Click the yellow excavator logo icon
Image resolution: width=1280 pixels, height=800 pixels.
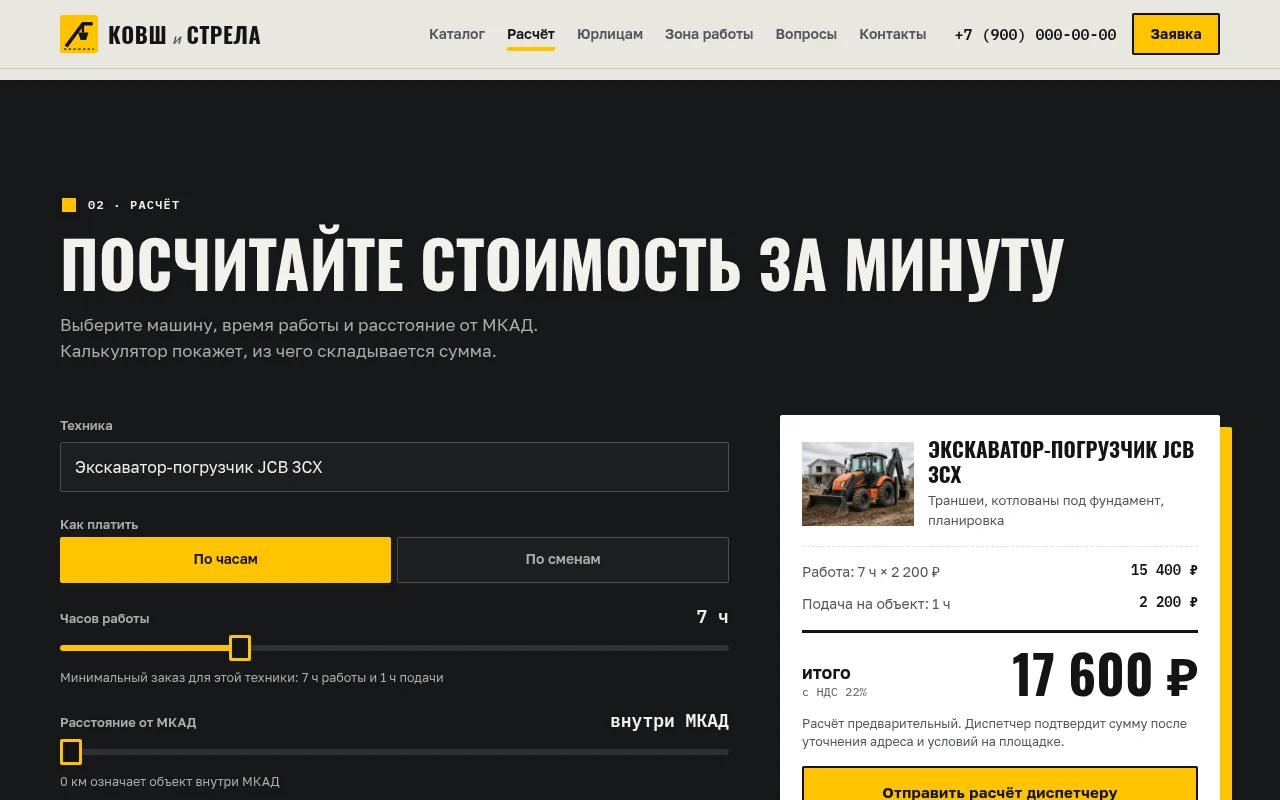click(x=79, y=34)
